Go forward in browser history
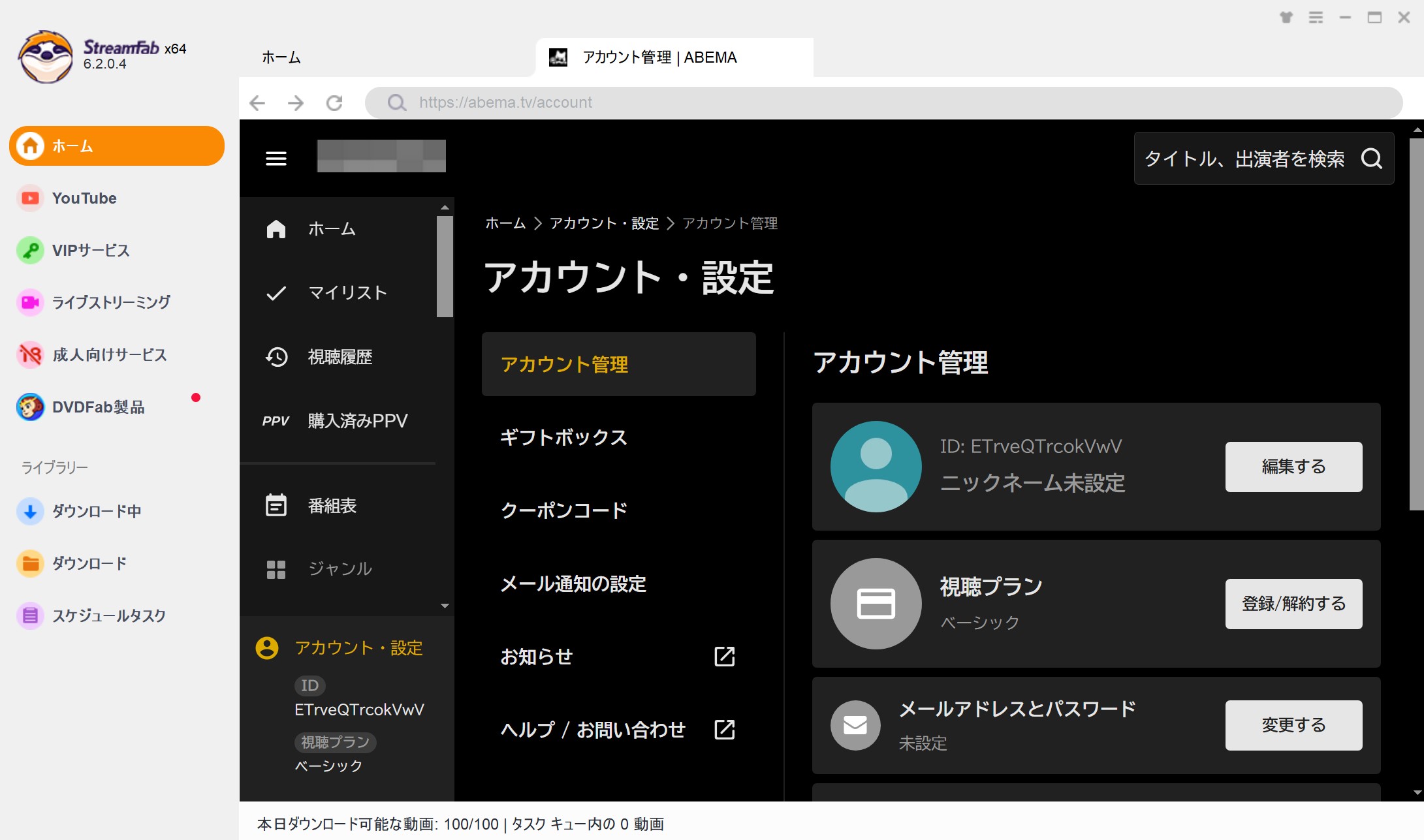Viewport: 1424px width, 840px height. pyautogui.click(x=296, y=102)
